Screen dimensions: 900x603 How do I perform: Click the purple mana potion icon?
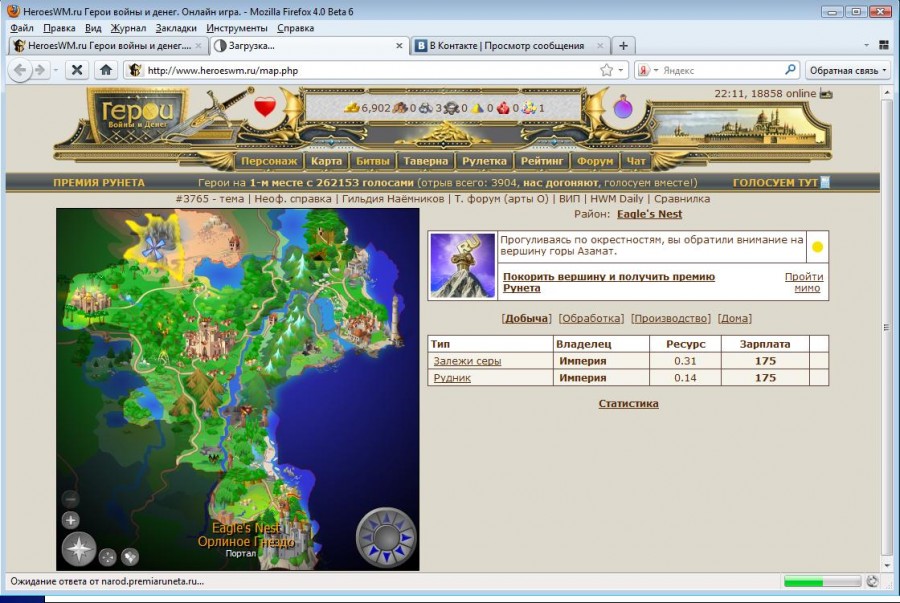tap(623, 107)
